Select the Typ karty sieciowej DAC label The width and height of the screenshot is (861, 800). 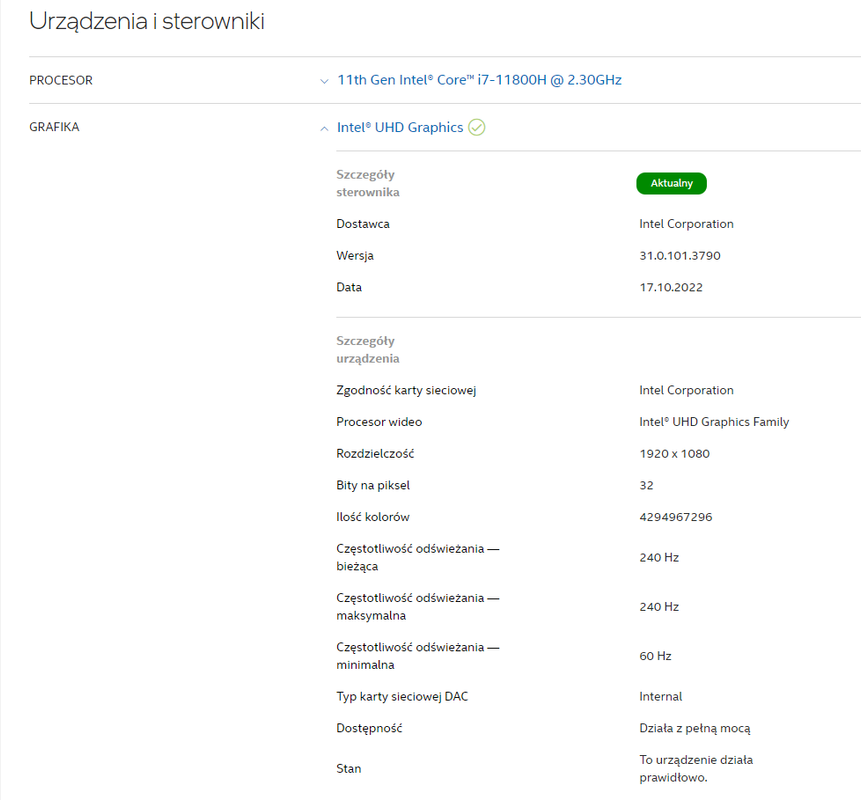point(402,697)
